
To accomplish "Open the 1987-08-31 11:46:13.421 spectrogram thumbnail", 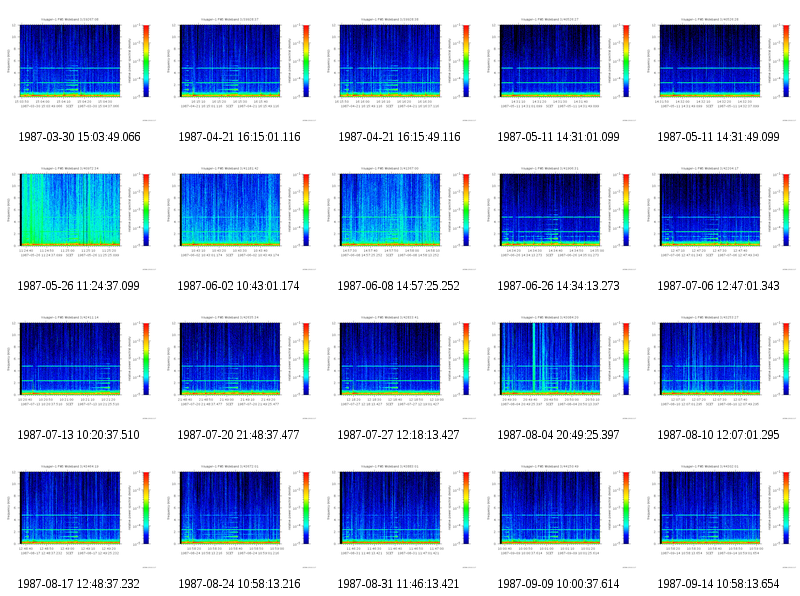I will [x=399, y=516].
